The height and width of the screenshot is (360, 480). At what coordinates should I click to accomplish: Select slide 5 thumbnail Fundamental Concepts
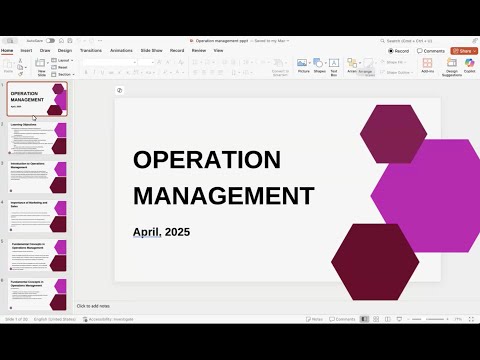[x=37, y=255]
